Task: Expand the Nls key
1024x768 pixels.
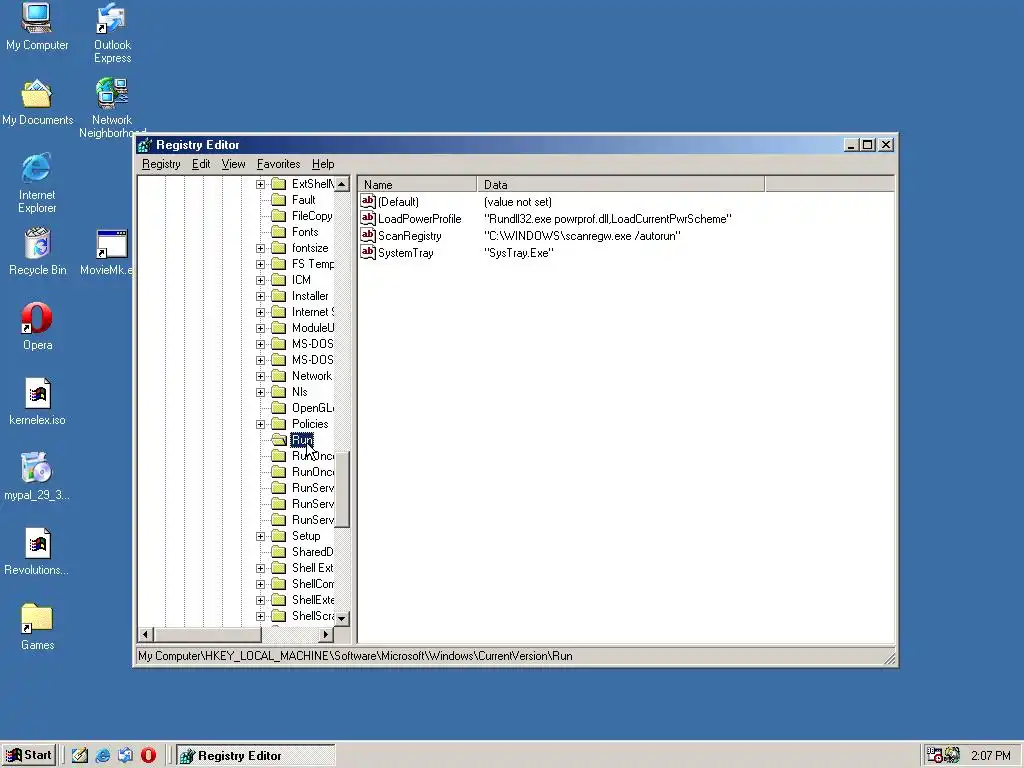Action: pos(261,392)
